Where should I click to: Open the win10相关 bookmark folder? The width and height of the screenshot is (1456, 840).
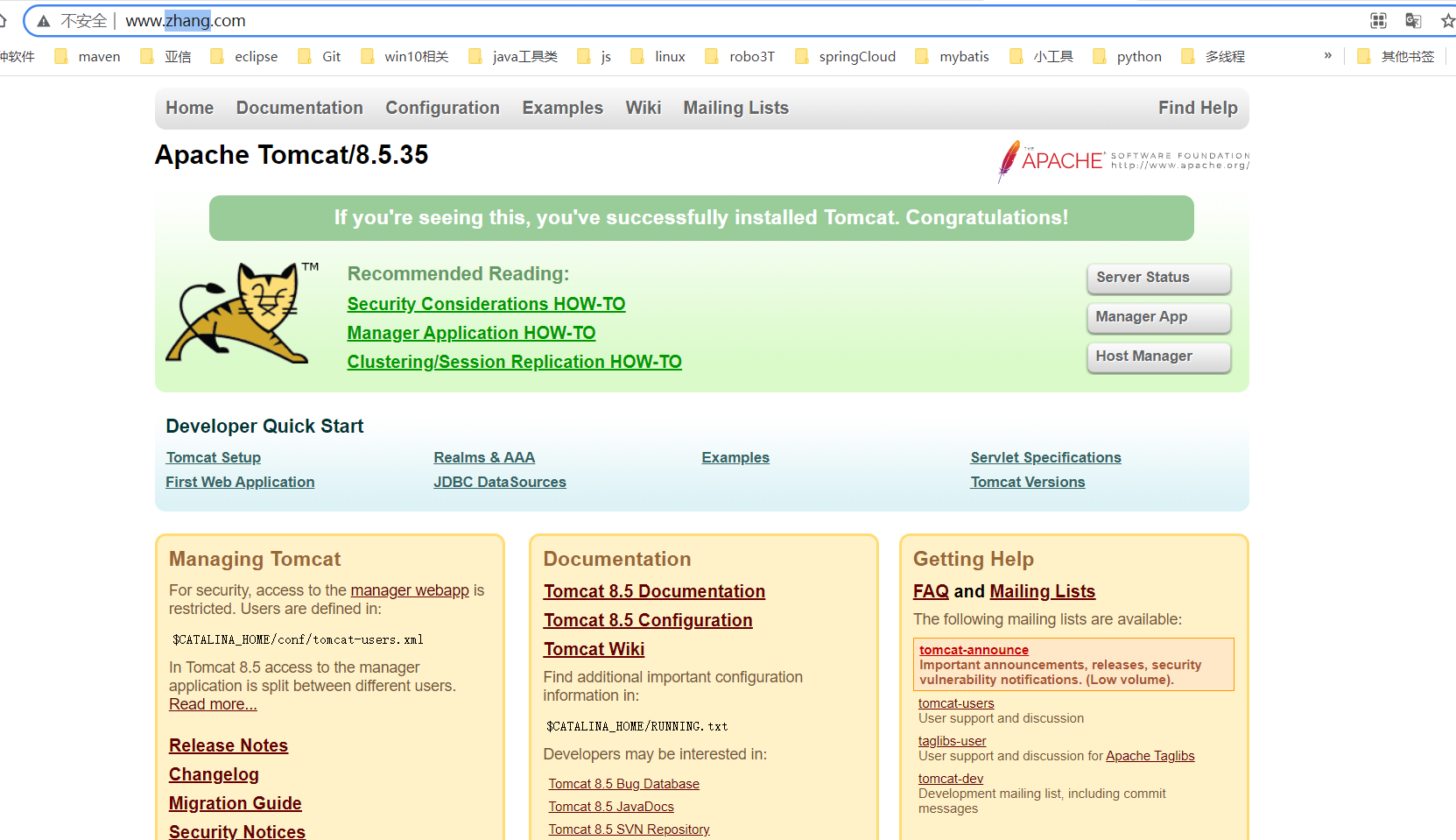(x=404, y=57)
